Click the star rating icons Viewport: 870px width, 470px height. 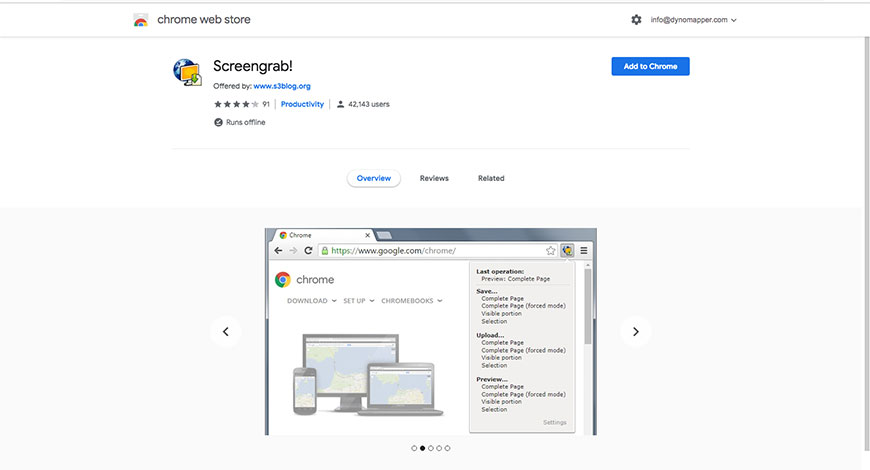pos(236,104)
